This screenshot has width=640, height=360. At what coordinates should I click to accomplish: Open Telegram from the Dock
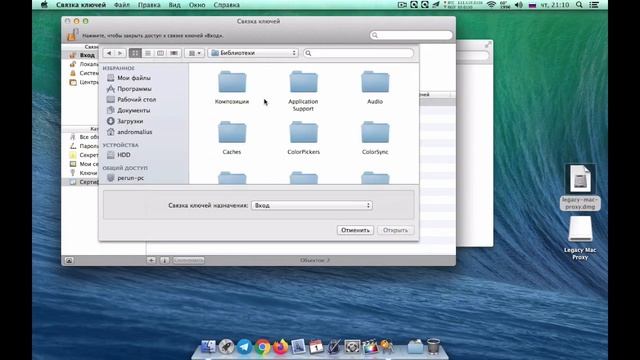pyautogui.click(x=244, y=347)
